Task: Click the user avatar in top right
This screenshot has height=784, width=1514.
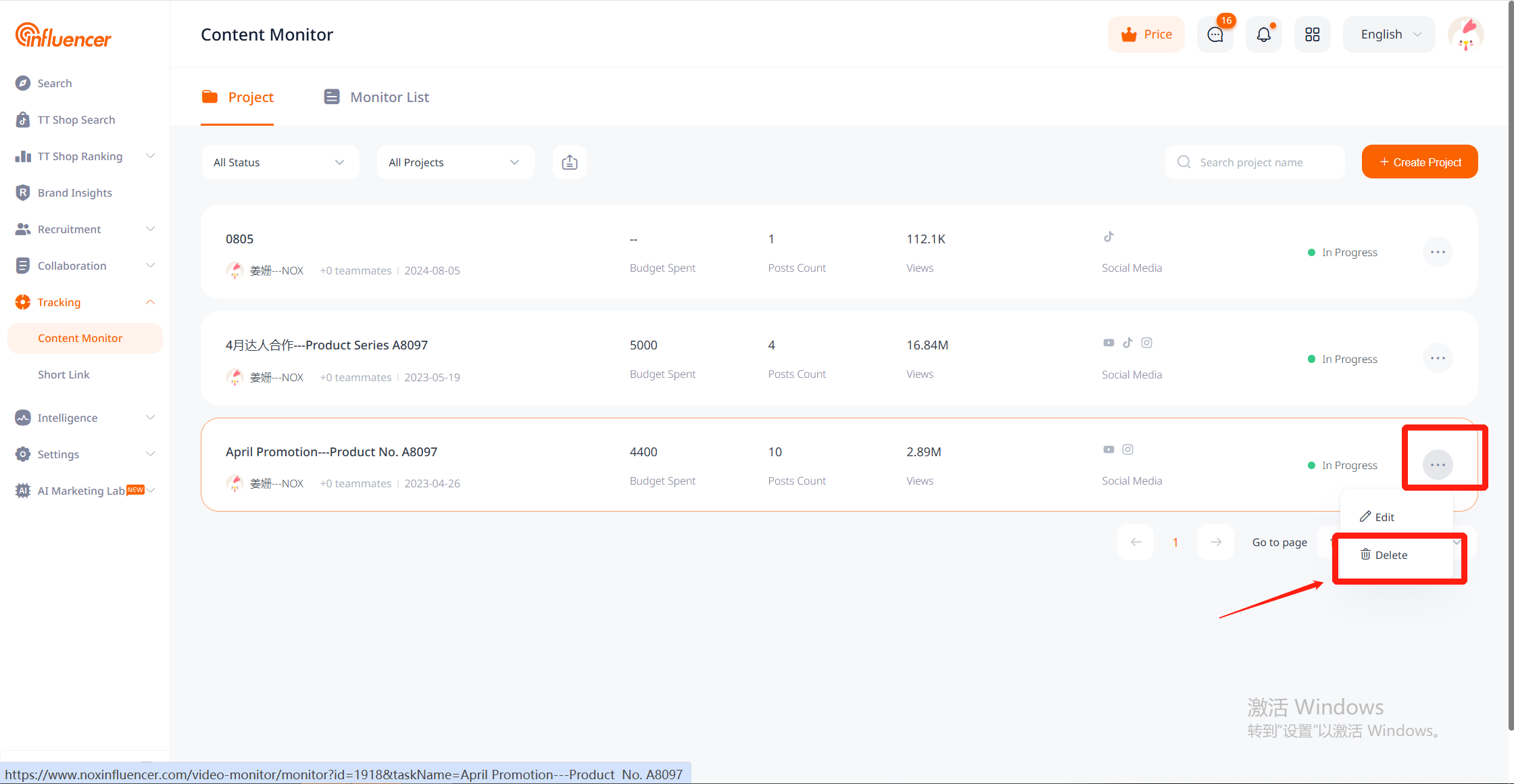Action: (x=1465, y=34)
